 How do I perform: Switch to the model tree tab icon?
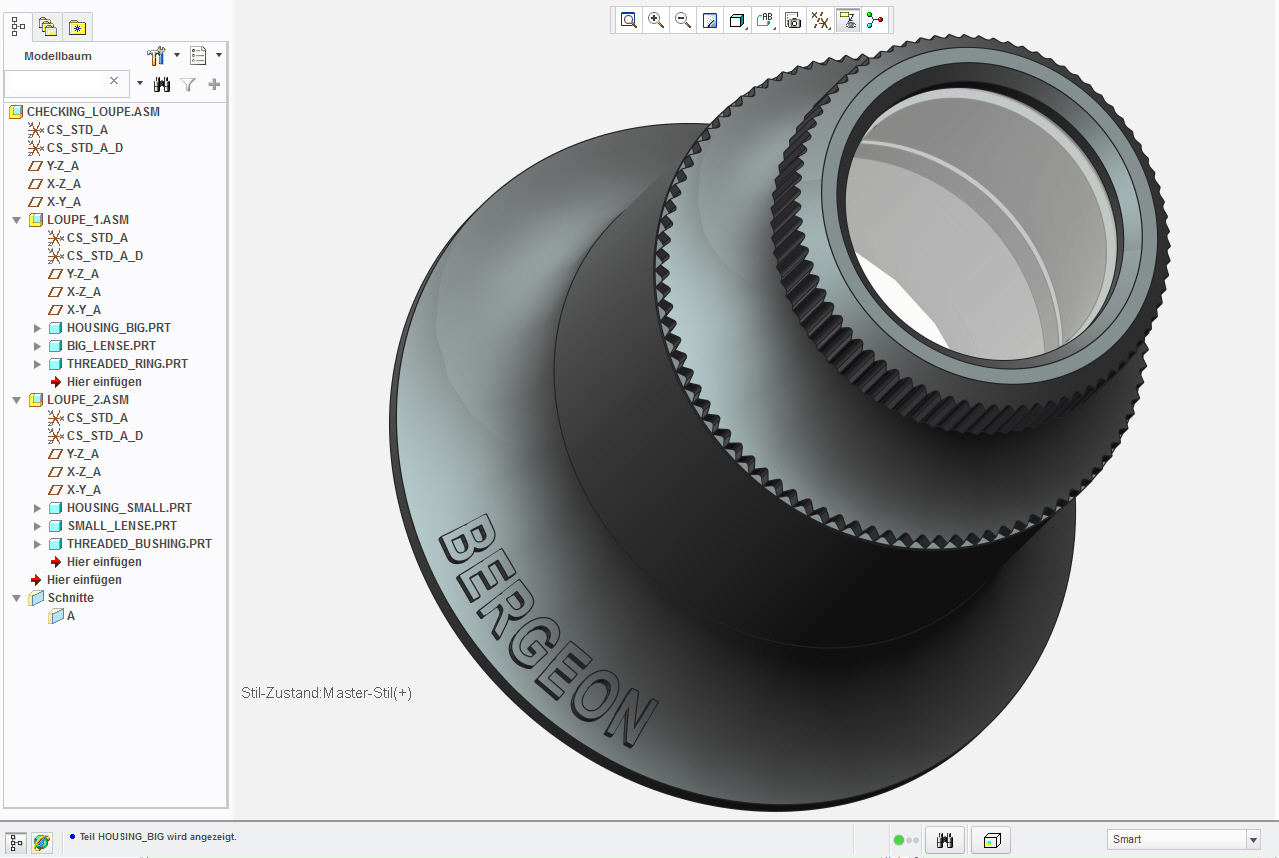click(x=18, y=26)
